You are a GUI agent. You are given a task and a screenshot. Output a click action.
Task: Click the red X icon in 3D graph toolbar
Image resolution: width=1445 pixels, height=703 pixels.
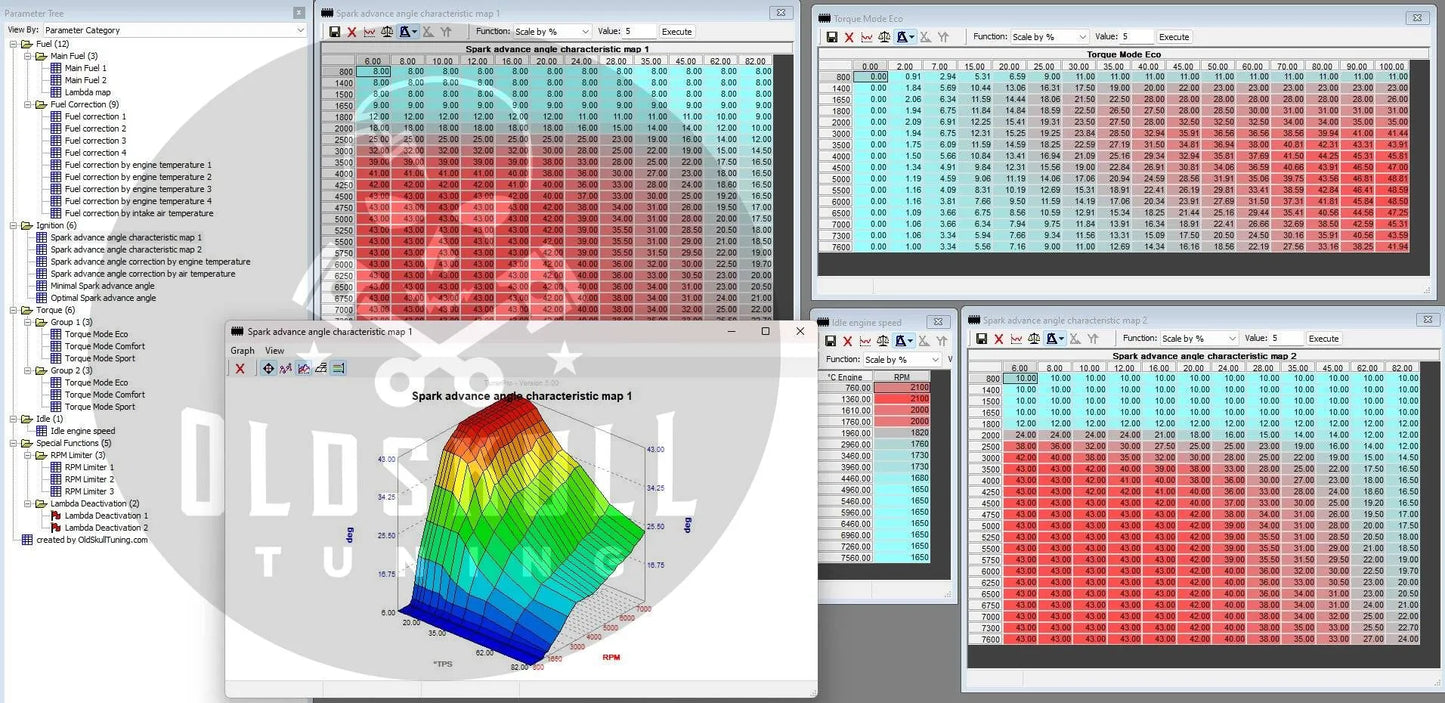click(x=240, y=369)
